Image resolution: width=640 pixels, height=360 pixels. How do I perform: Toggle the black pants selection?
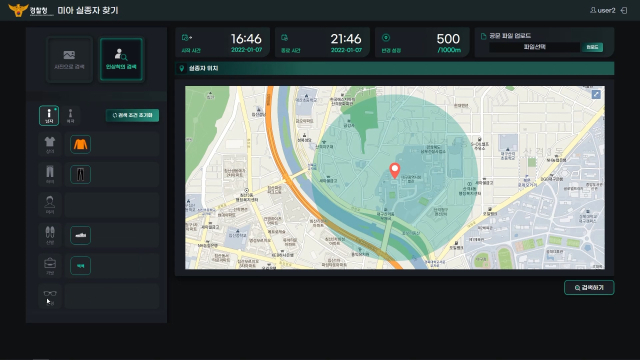(80, 174)
